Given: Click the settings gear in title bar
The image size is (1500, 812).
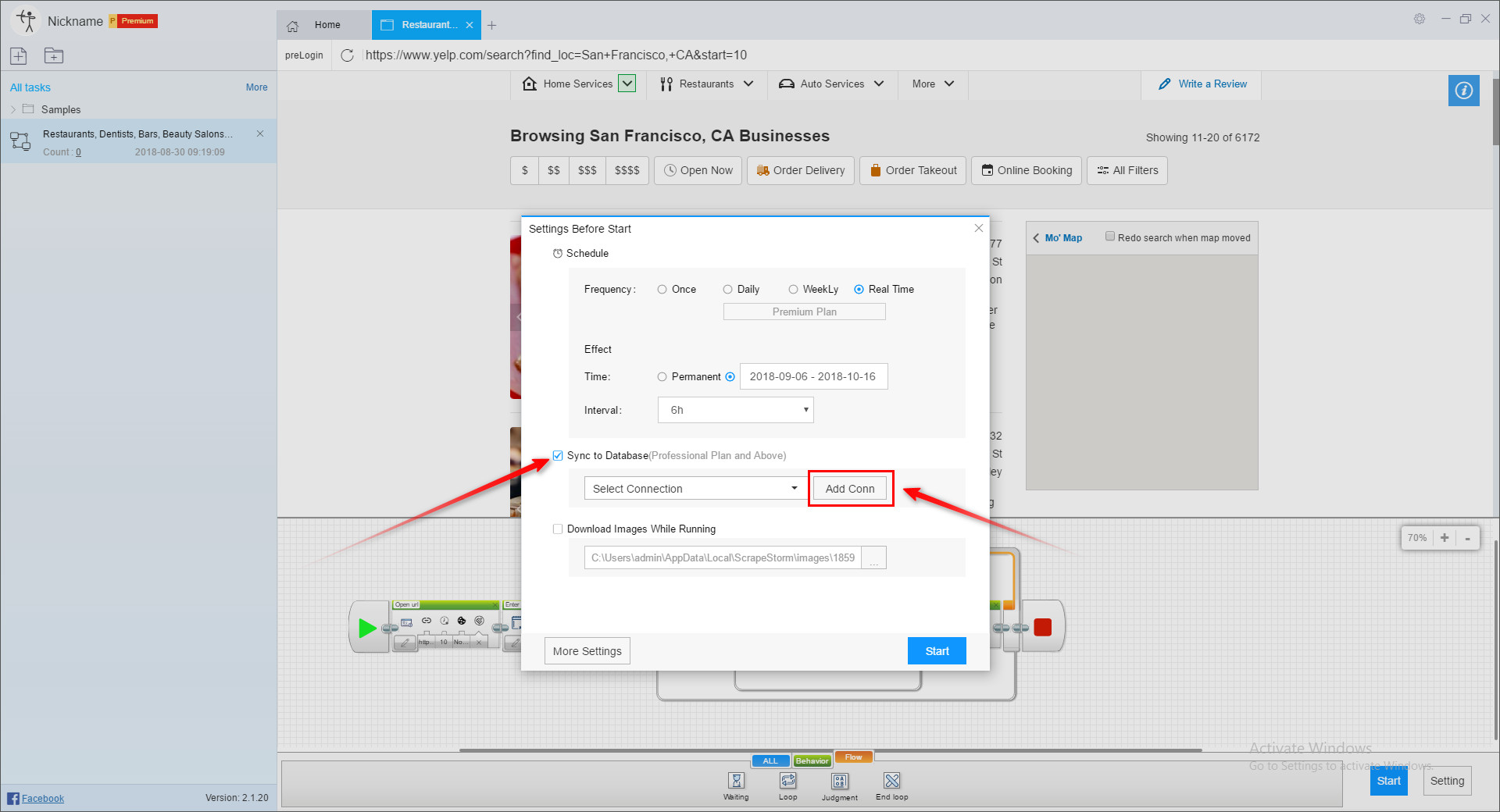Looking at the screenshot, I should pyautogui.click(x=1420, y=19).
